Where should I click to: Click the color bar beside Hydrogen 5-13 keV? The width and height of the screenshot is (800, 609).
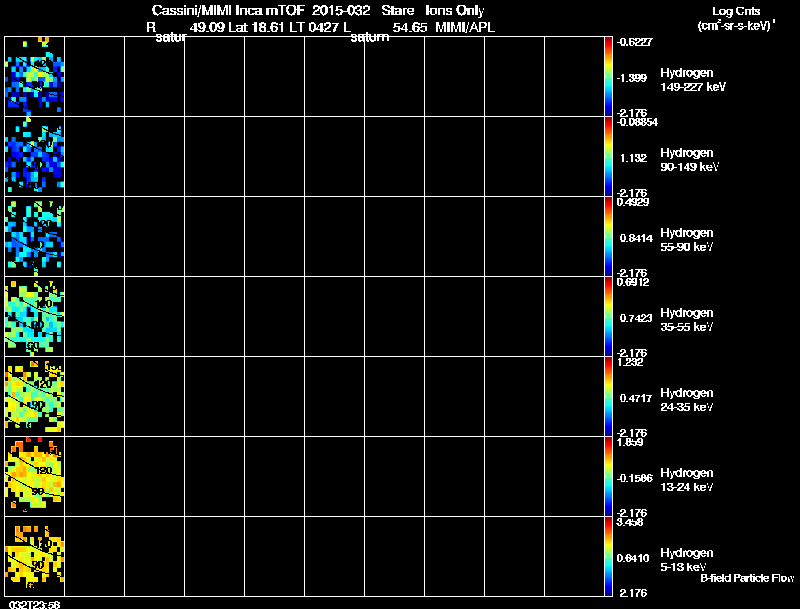pyautogui.click(x=608, y=556)
